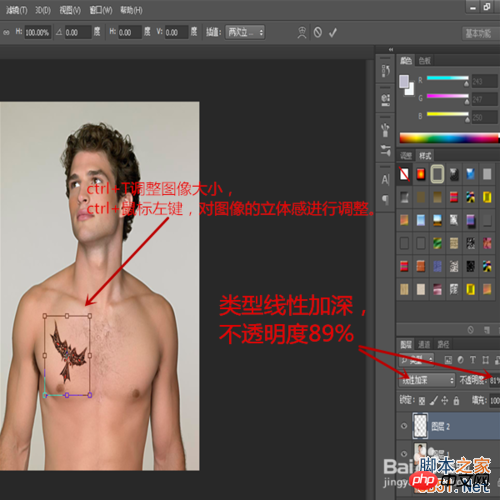Switch to the 颜色 color tab
Image resolution: width=500 pixels, height=500 pixels.
tap(406, 61)
